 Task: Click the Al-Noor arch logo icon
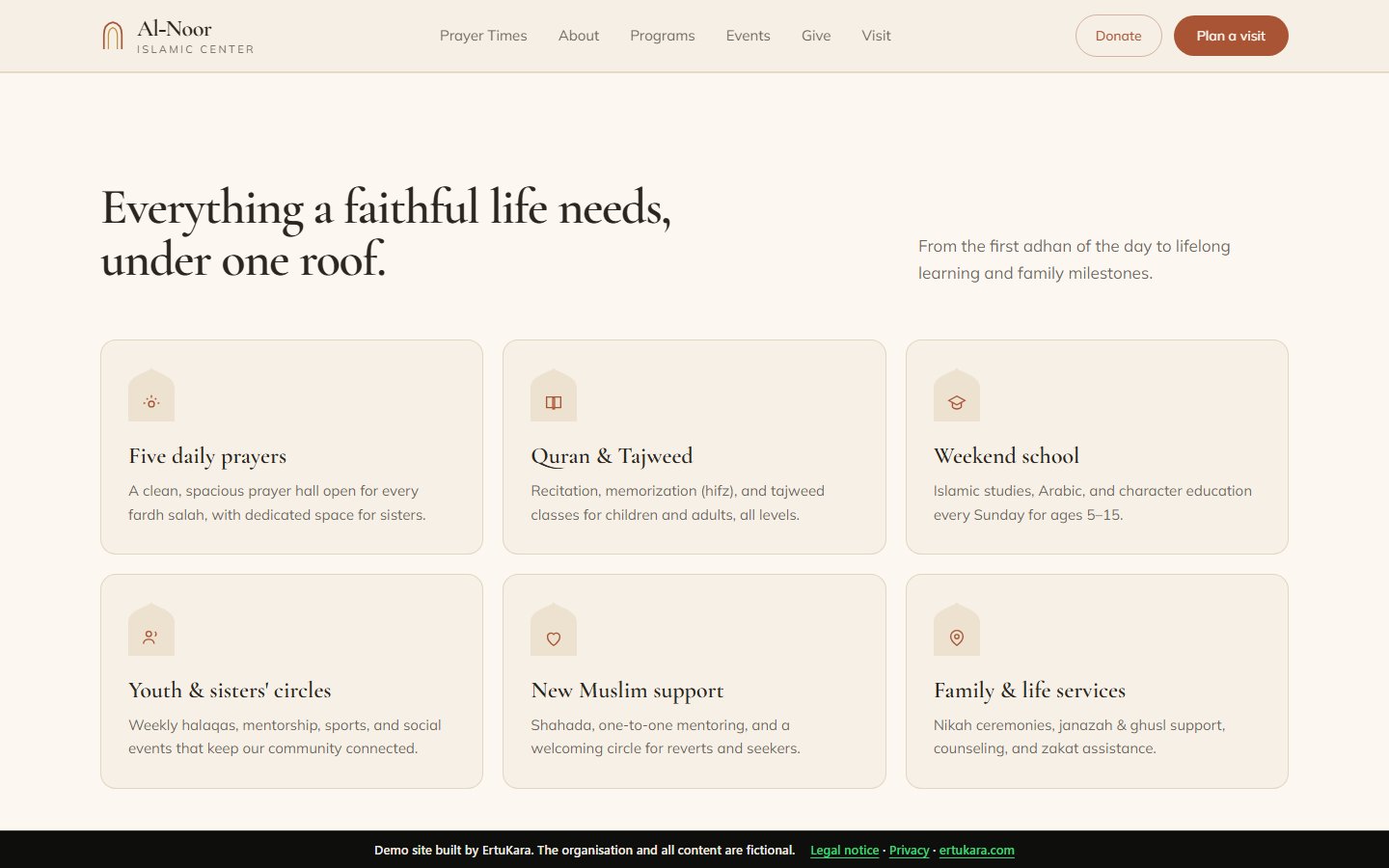click(x=113, y=36)
